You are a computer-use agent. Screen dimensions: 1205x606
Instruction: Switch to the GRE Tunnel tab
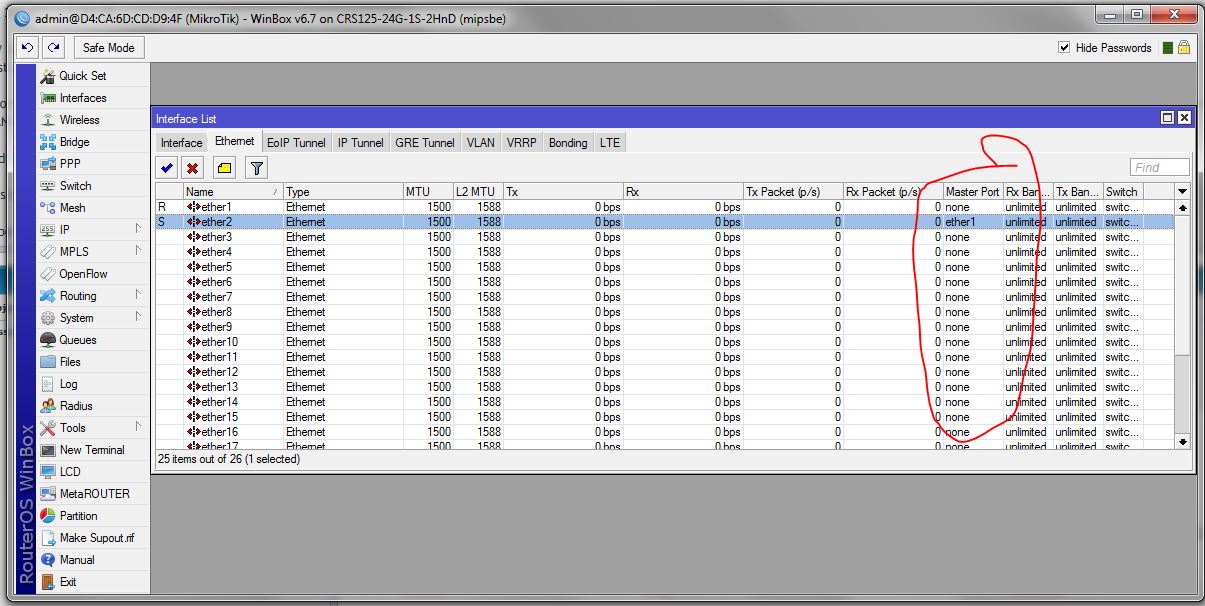425,143
